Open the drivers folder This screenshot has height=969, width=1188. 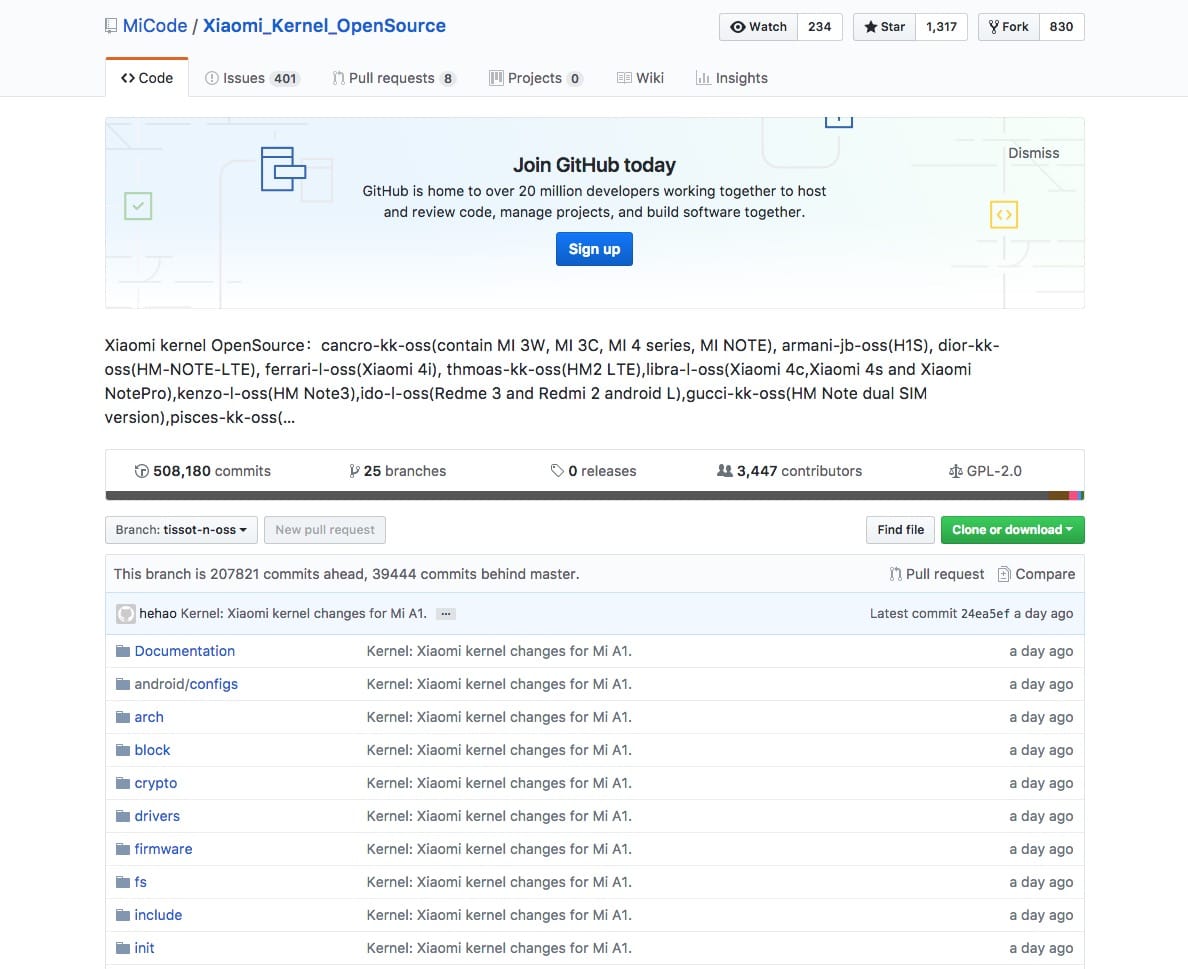point(157,816)
